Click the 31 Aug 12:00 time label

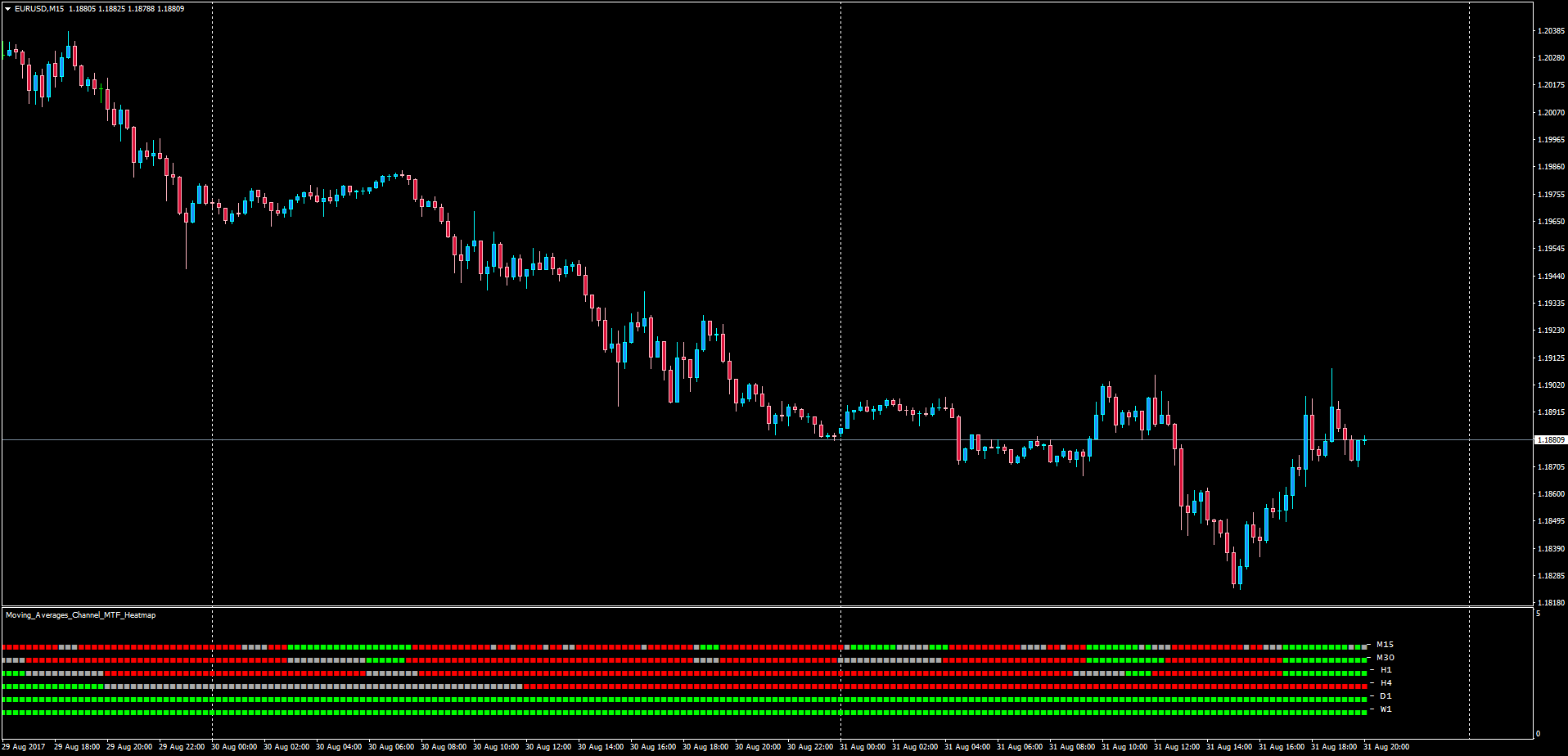[x=1177, y=747]
